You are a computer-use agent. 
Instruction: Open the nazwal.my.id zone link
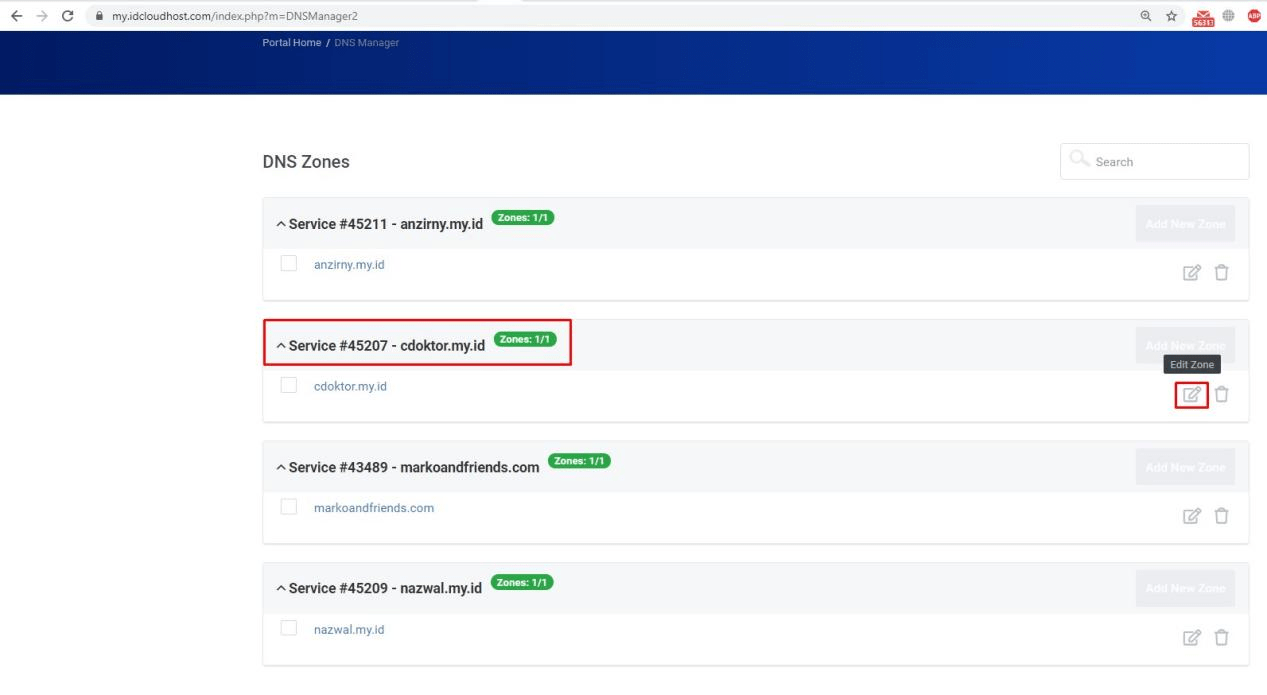348,628
